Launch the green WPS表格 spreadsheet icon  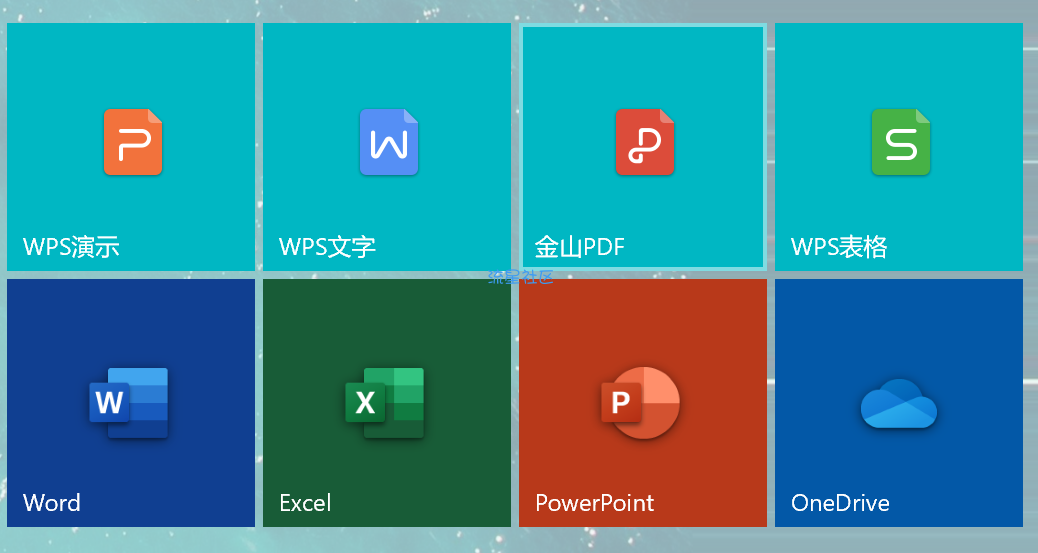point(901,142)
